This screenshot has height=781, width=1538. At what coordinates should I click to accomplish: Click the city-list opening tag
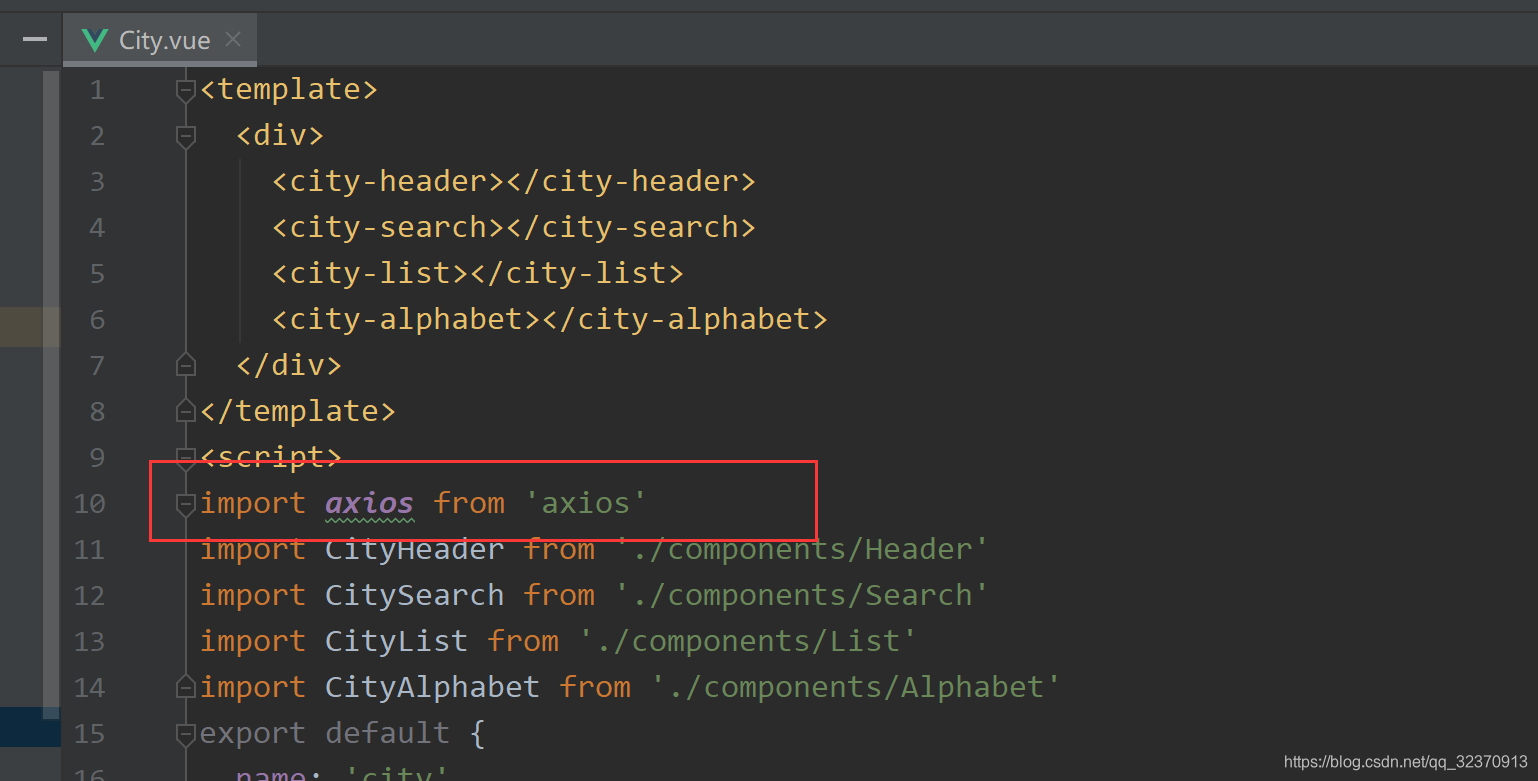370,273
